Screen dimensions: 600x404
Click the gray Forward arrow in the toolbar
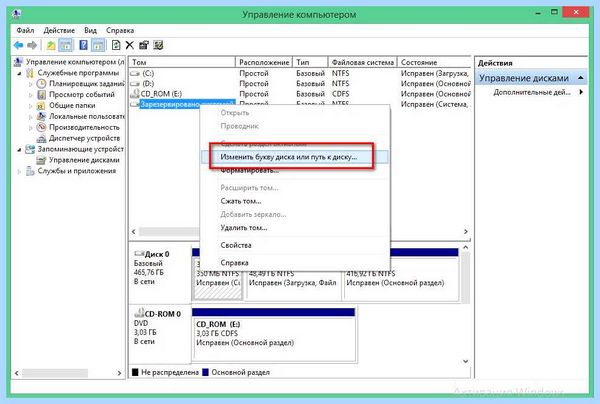[x=32, y=45]
